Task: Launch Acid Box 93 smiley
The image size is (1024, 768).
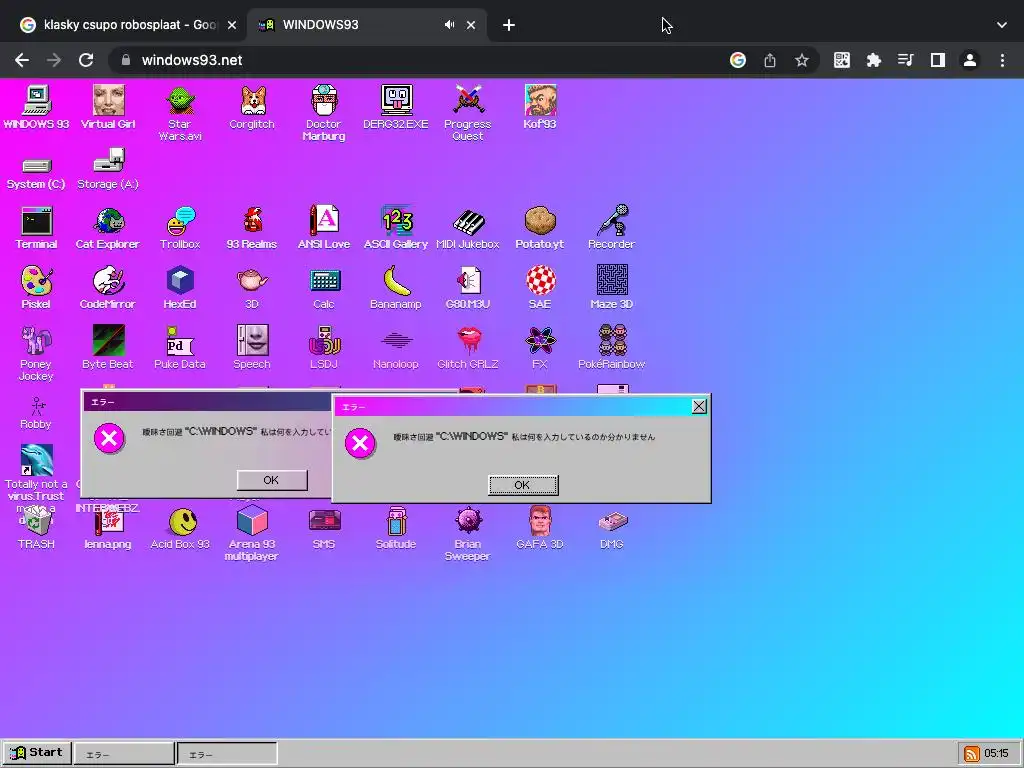Action: (180, 528)
